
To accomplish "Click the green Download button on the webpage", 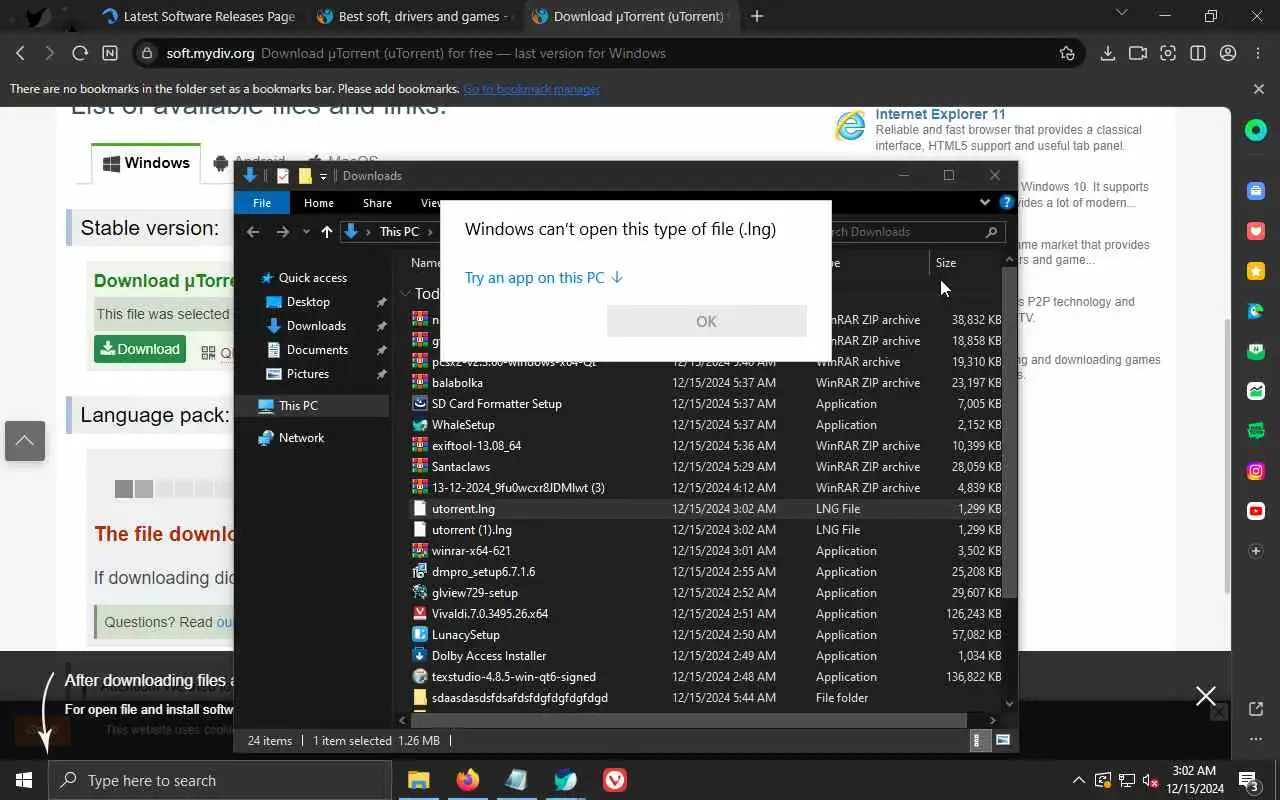I will coord(140,349).
